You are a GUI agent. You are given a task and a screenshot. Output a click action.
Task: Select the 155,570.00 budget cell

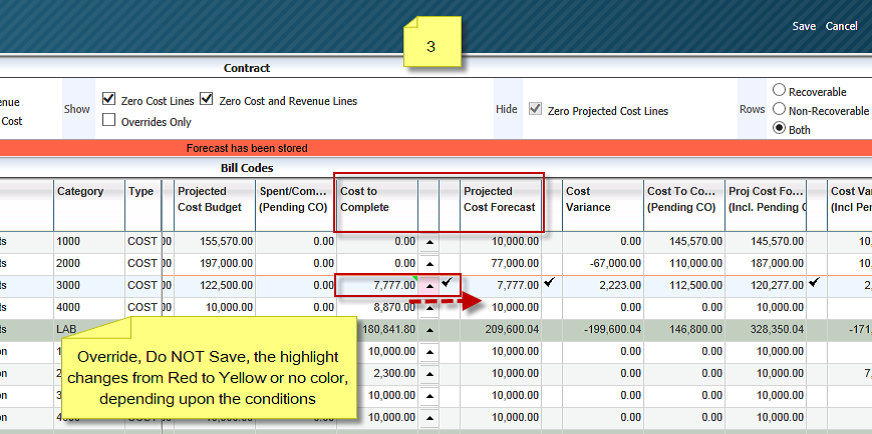[215, 241]
